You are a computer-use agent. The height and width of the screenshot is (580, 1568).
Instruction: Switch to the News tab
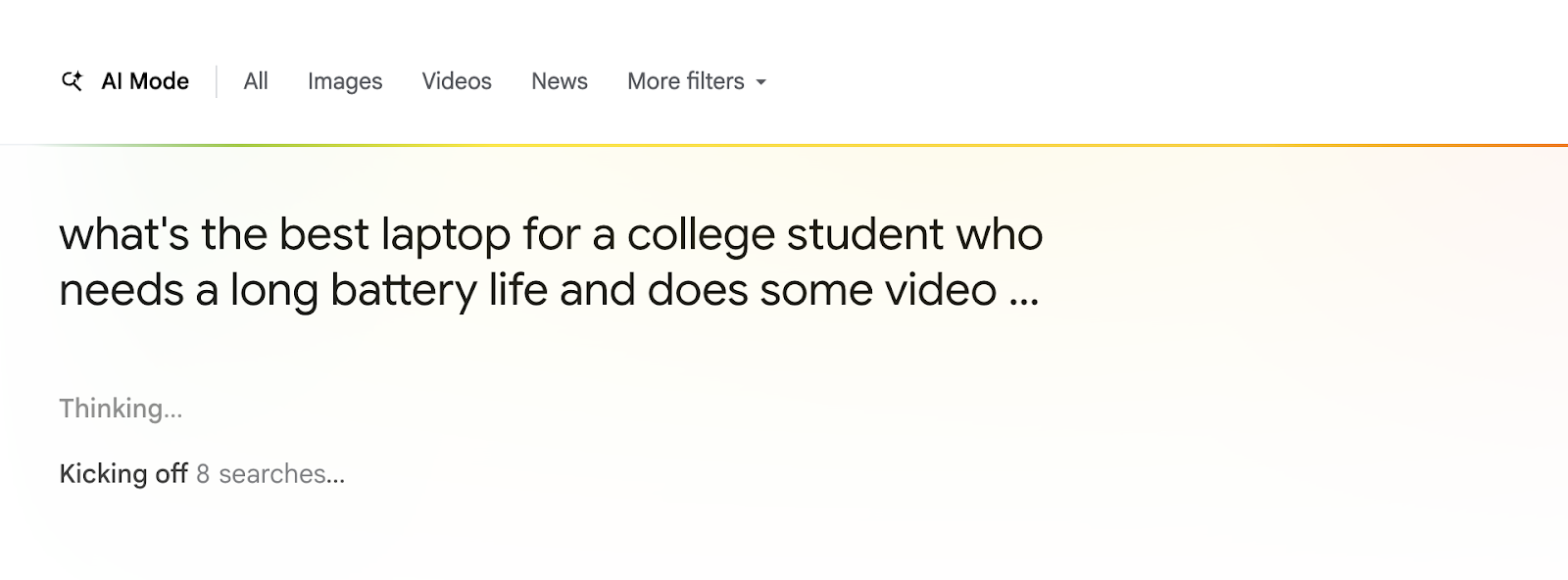560,81
